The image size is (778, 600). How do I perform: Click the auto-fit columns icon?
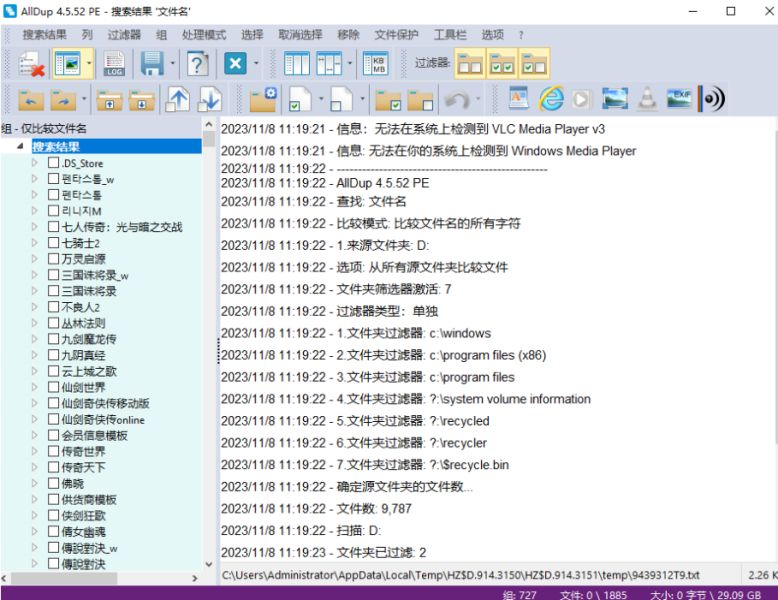297,64
